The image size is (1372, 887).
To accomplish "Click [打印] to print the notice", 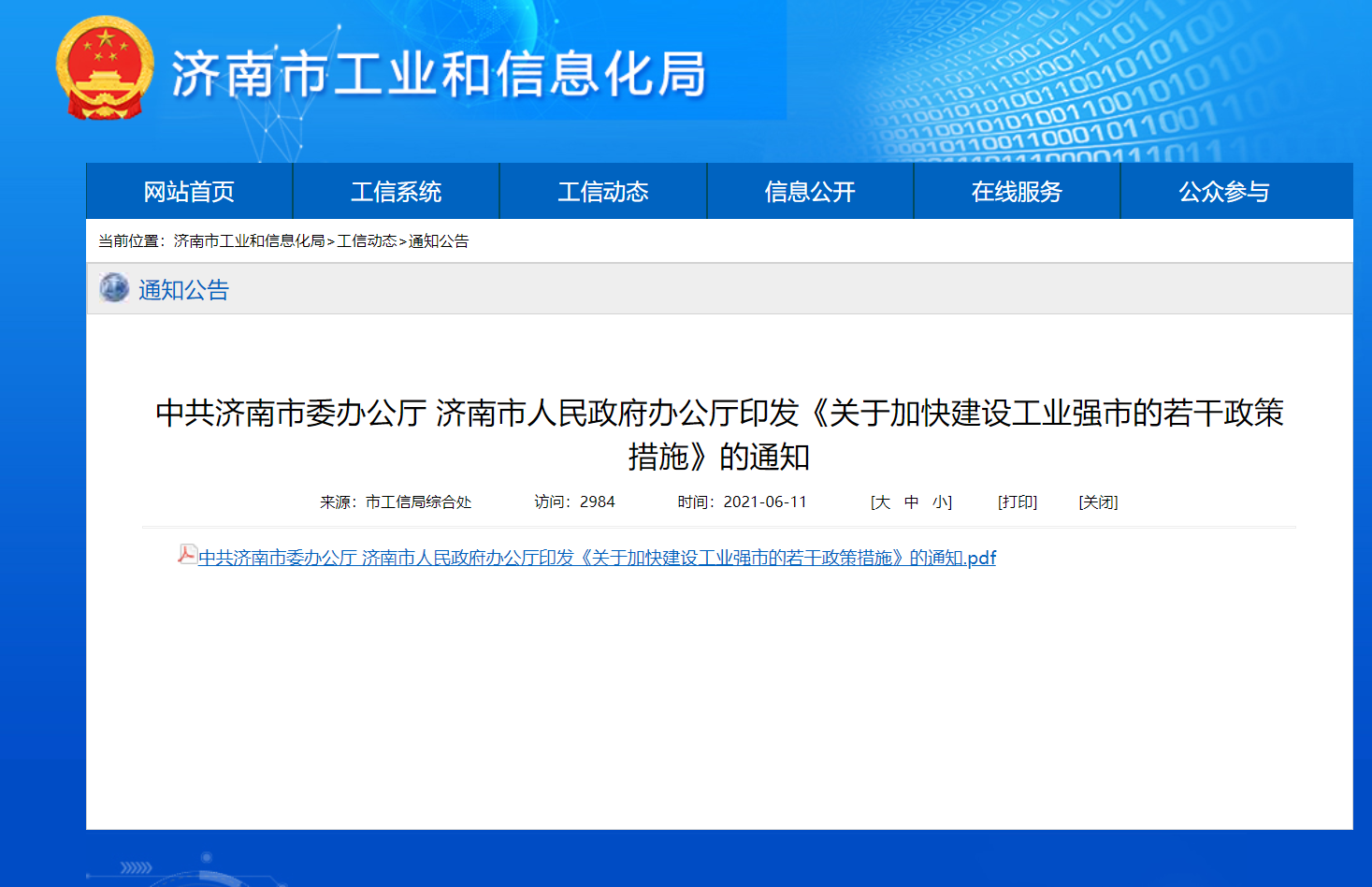I will coord(1018,502).
